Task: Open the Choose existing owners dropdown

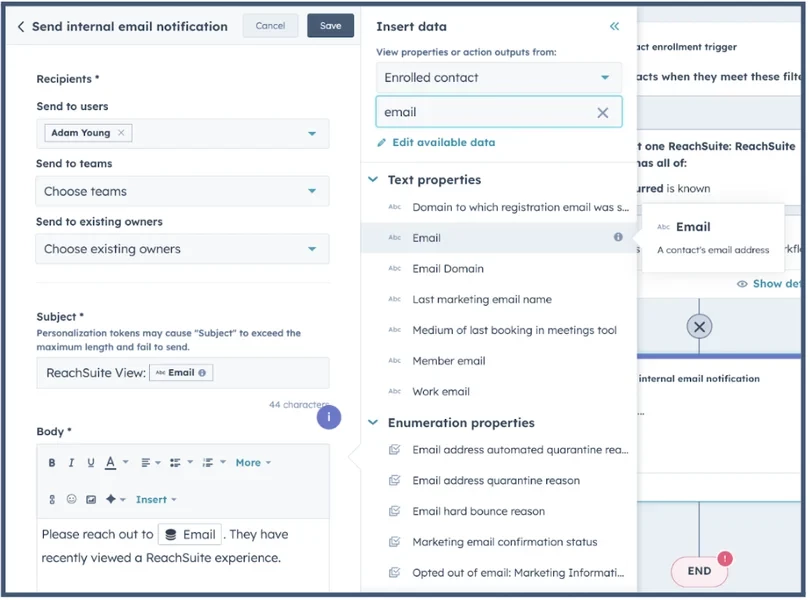Action: pos(182,249)
